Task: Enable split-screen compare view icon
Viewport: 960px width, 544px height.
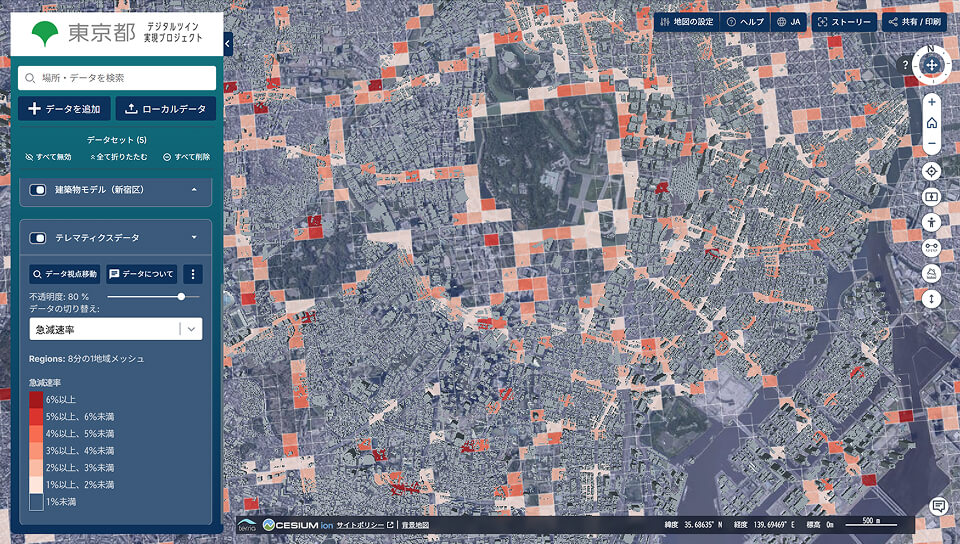Action: [931, 196]
